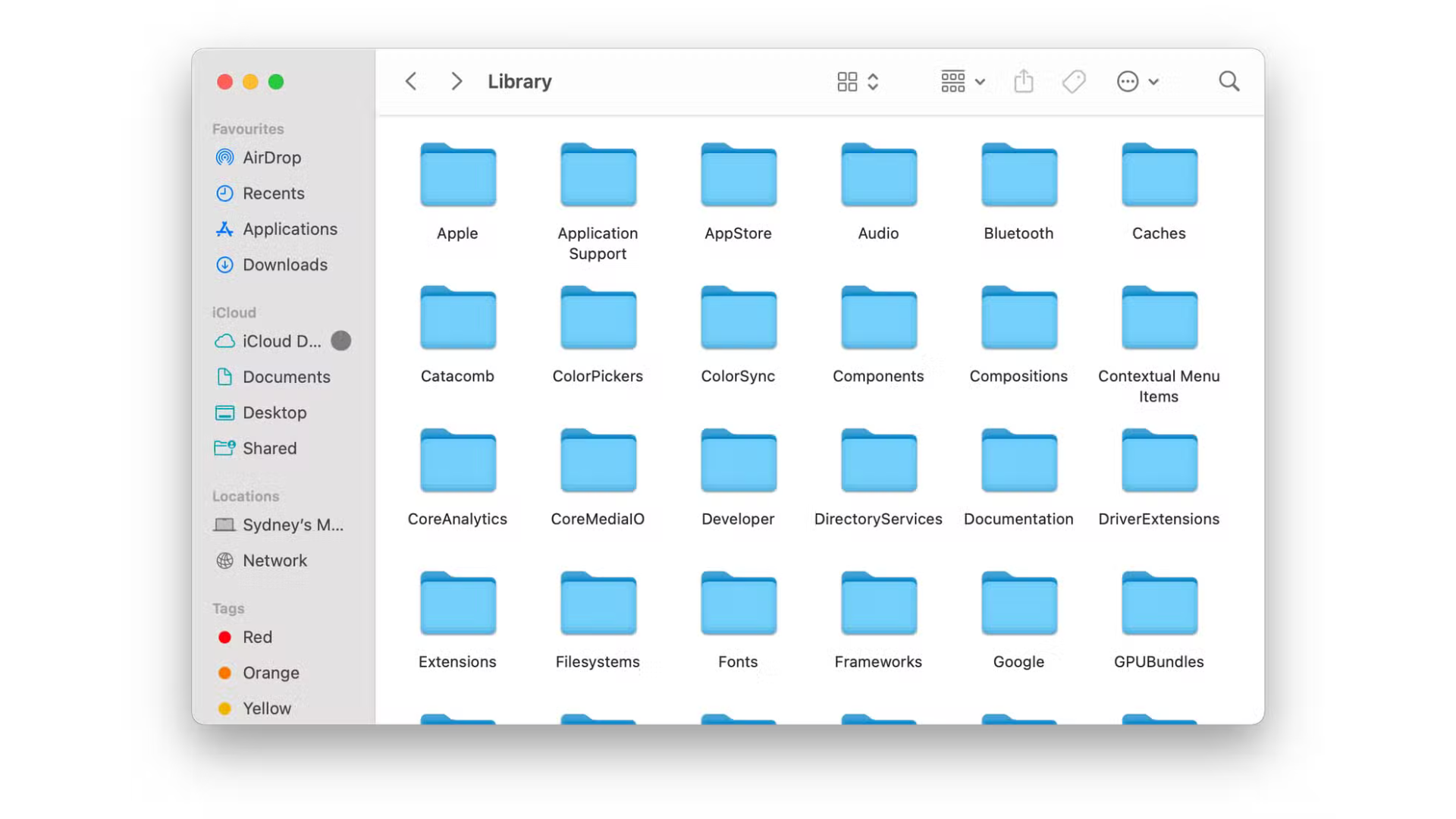Open the Group By dropdown
1456x819 pixels.
[962, 81]
